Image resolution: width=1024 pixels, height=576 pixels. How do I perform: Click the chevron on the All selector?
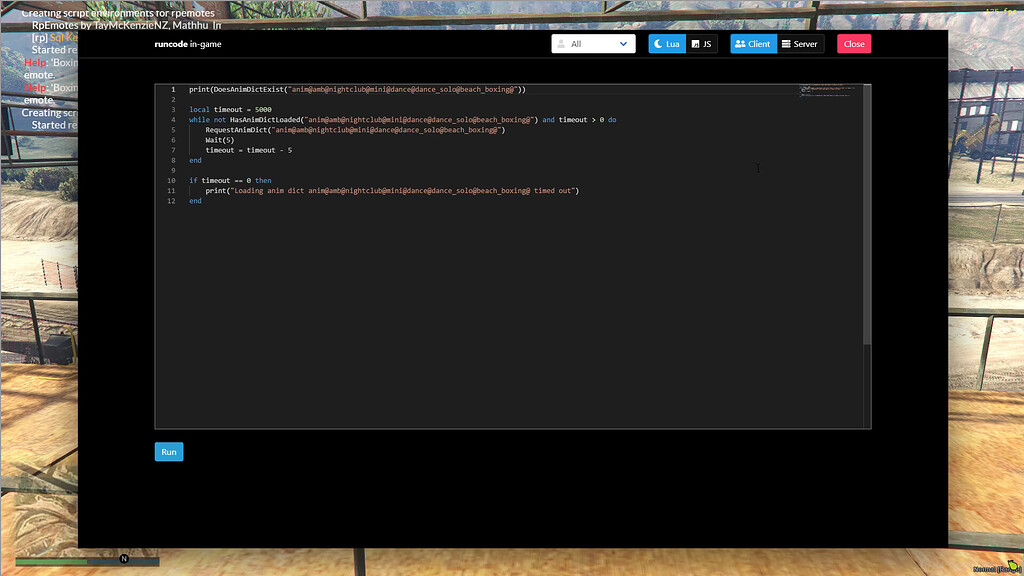623,44
